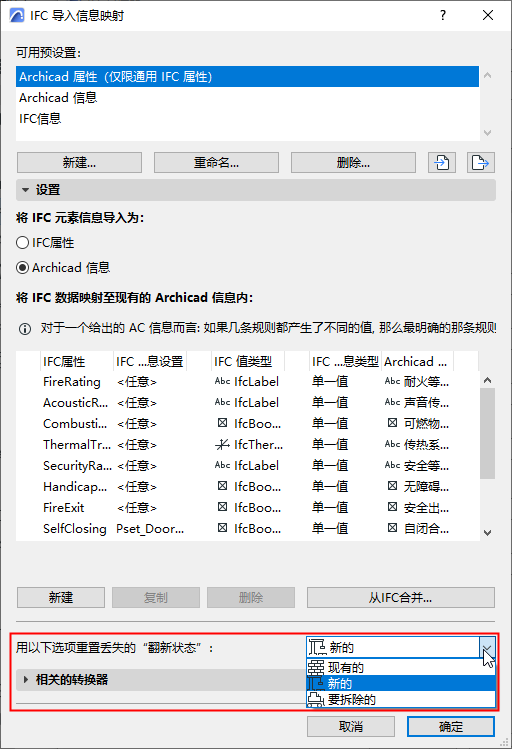Click the wall icon of 现有的 option
Image resolution: width=512 pixels, height=749 pixels.
coord(316,667)
